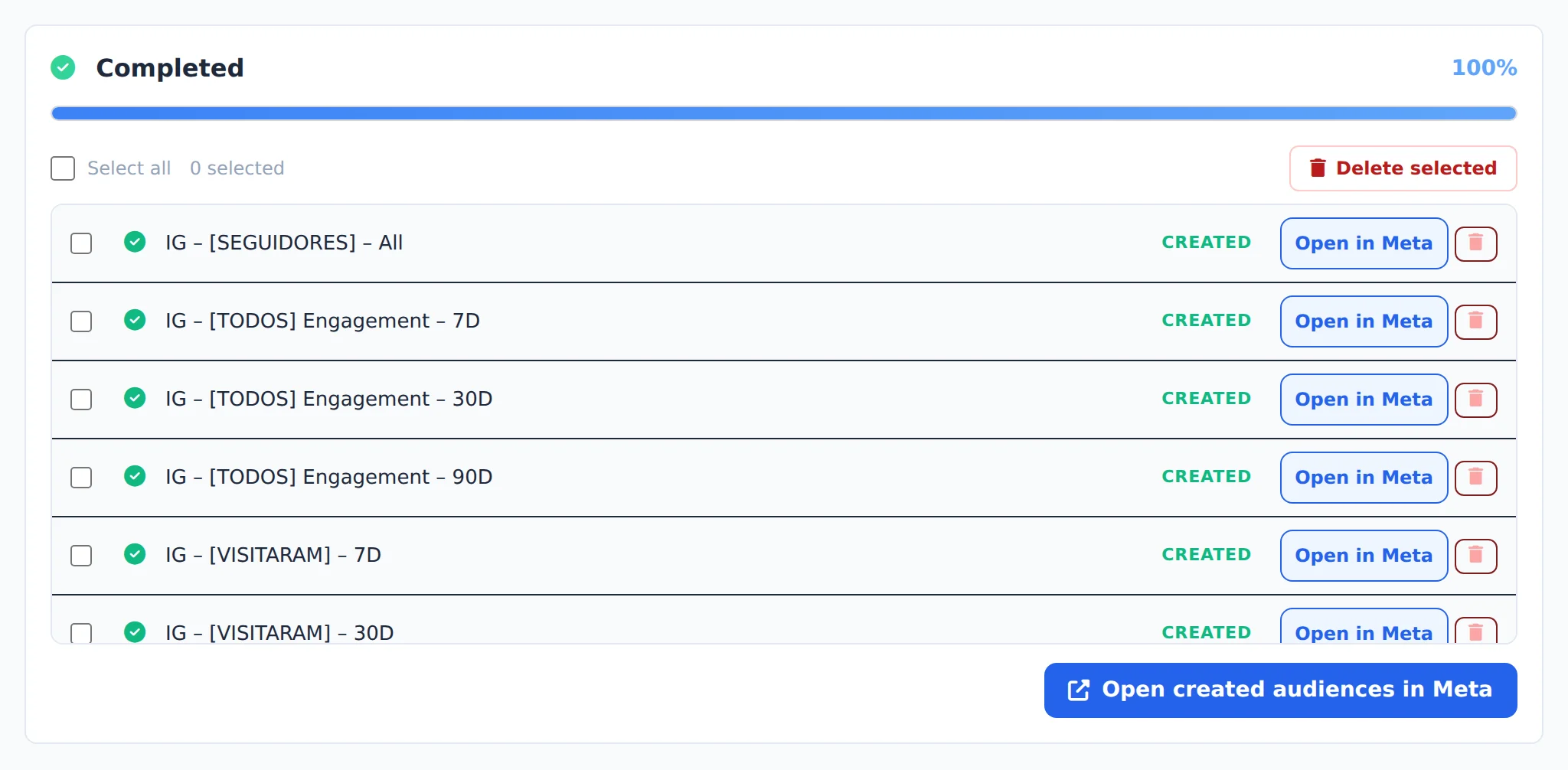
Task: Delete the IG – [TODOS] Engagement – 7D audience
Action: click(x=1475, y=321)
